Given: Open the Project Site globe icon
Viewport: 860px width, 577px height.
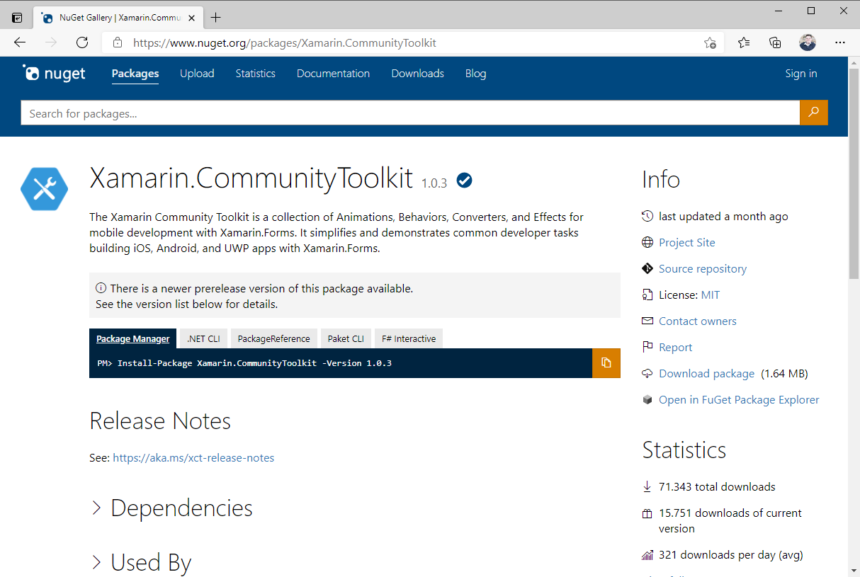Looking at the screenshot, I should [x=647, y=242].
